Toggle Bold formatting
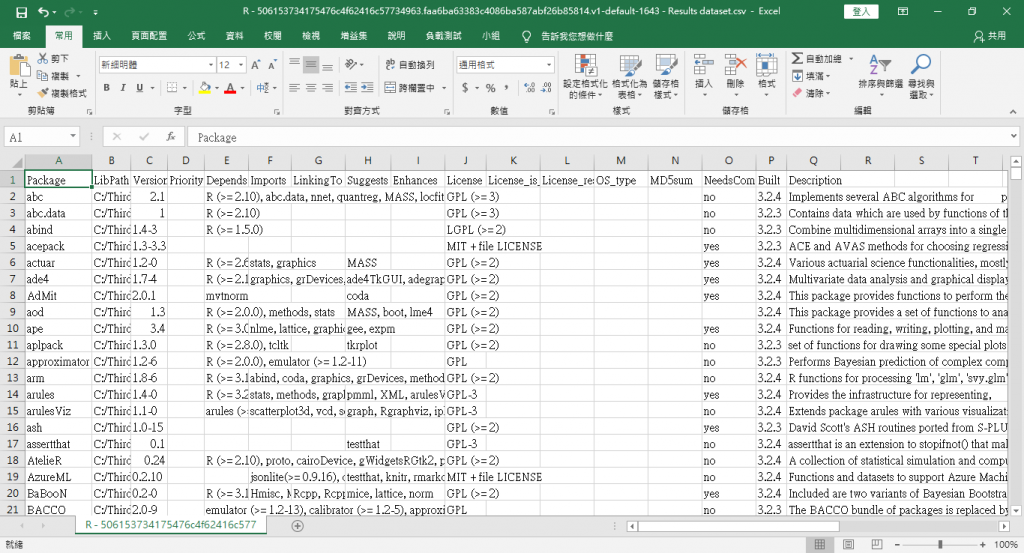The width and height of the screenshot is (1024, 553). pos(106,87)
